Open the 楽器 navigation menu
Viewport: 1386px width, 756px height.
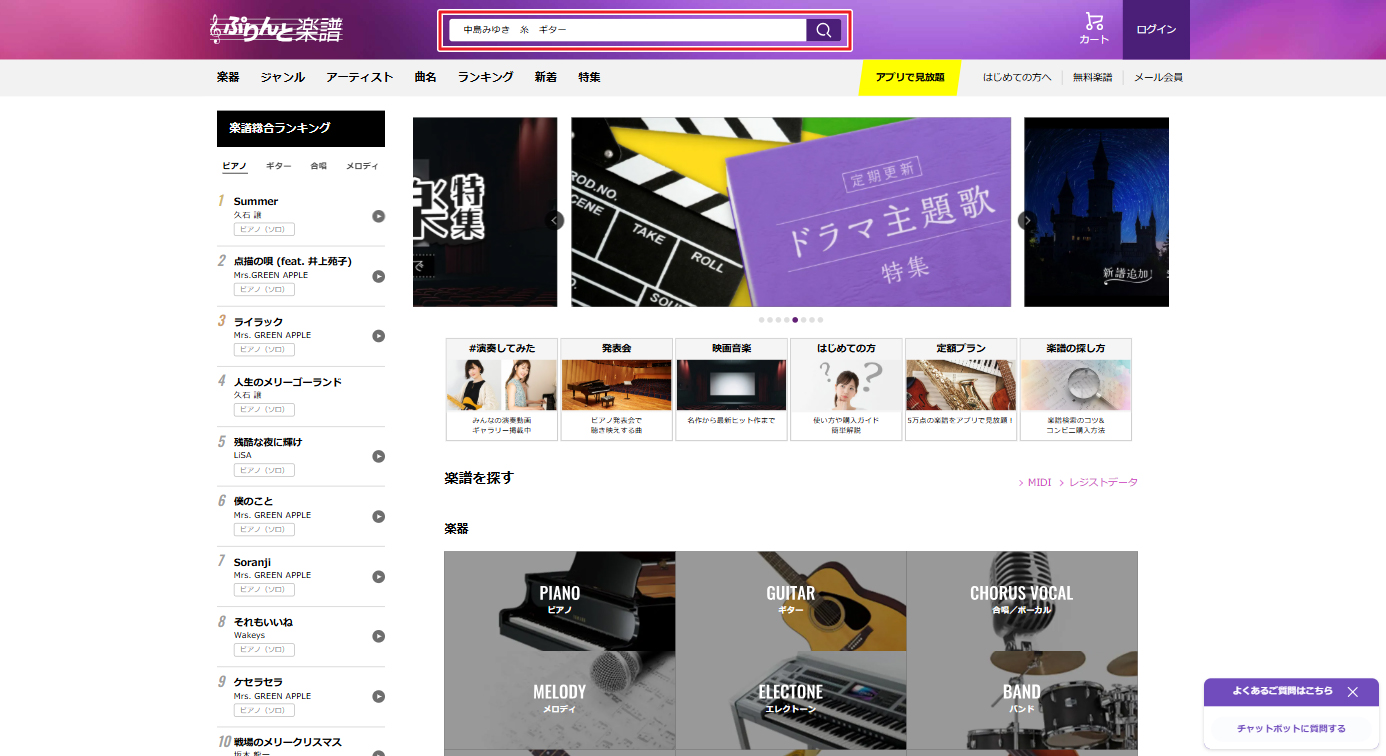230,76
